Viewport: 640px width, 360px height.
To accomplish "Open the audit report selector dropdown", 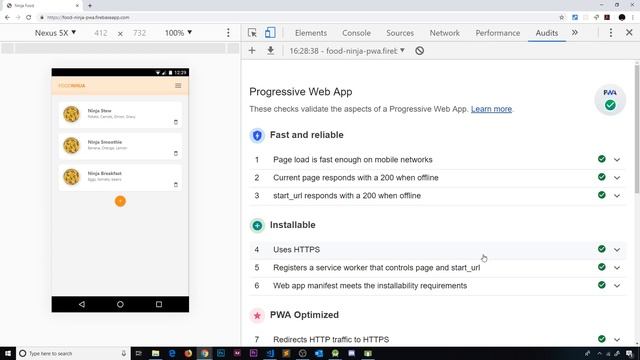I will pyautogui.click(x=347, y=51).
